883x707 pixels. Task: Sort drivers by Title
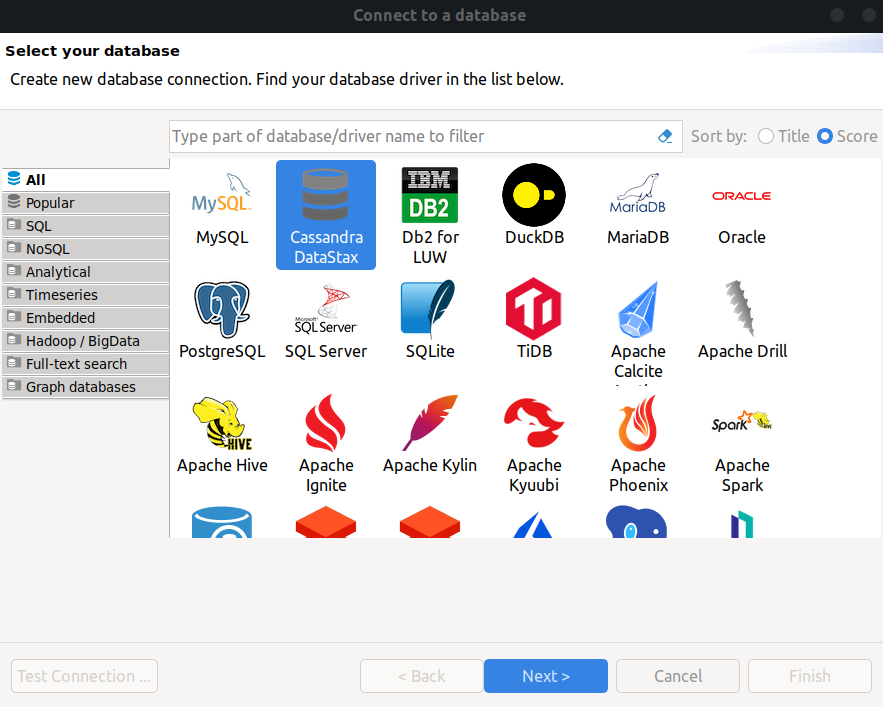[766, 136]
